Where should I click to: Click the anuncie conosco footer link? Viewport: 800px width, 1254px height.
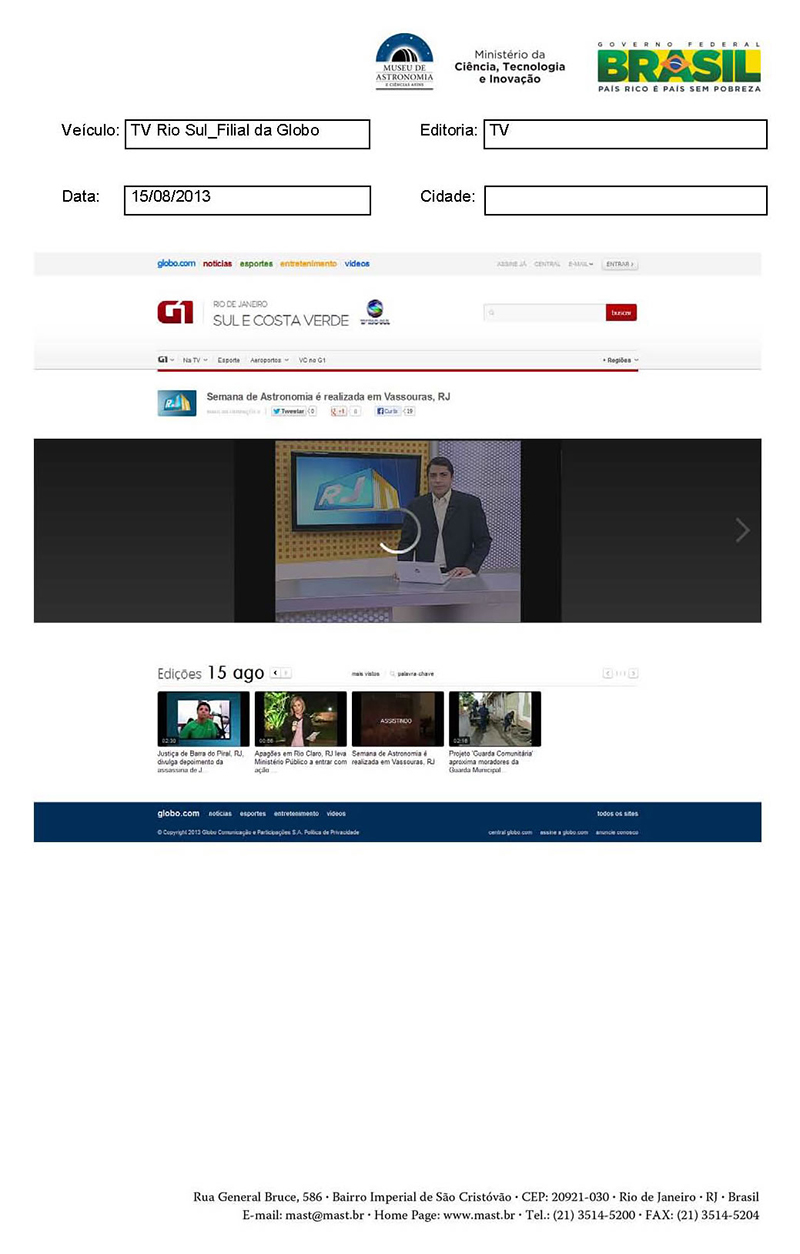(x=617, y=832)
